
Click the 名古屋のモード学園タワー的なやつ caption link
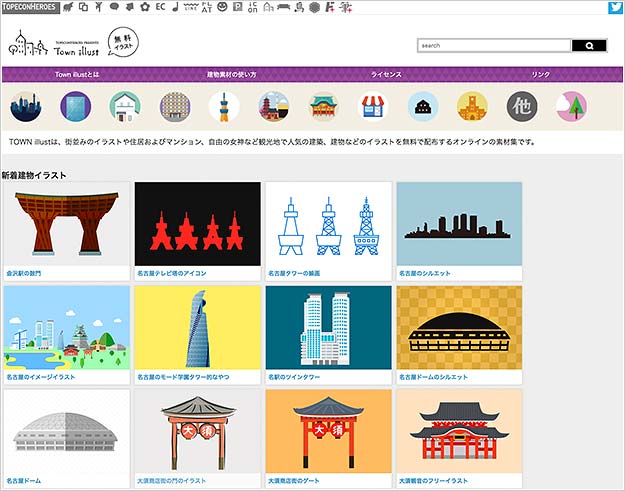(183, 377)
